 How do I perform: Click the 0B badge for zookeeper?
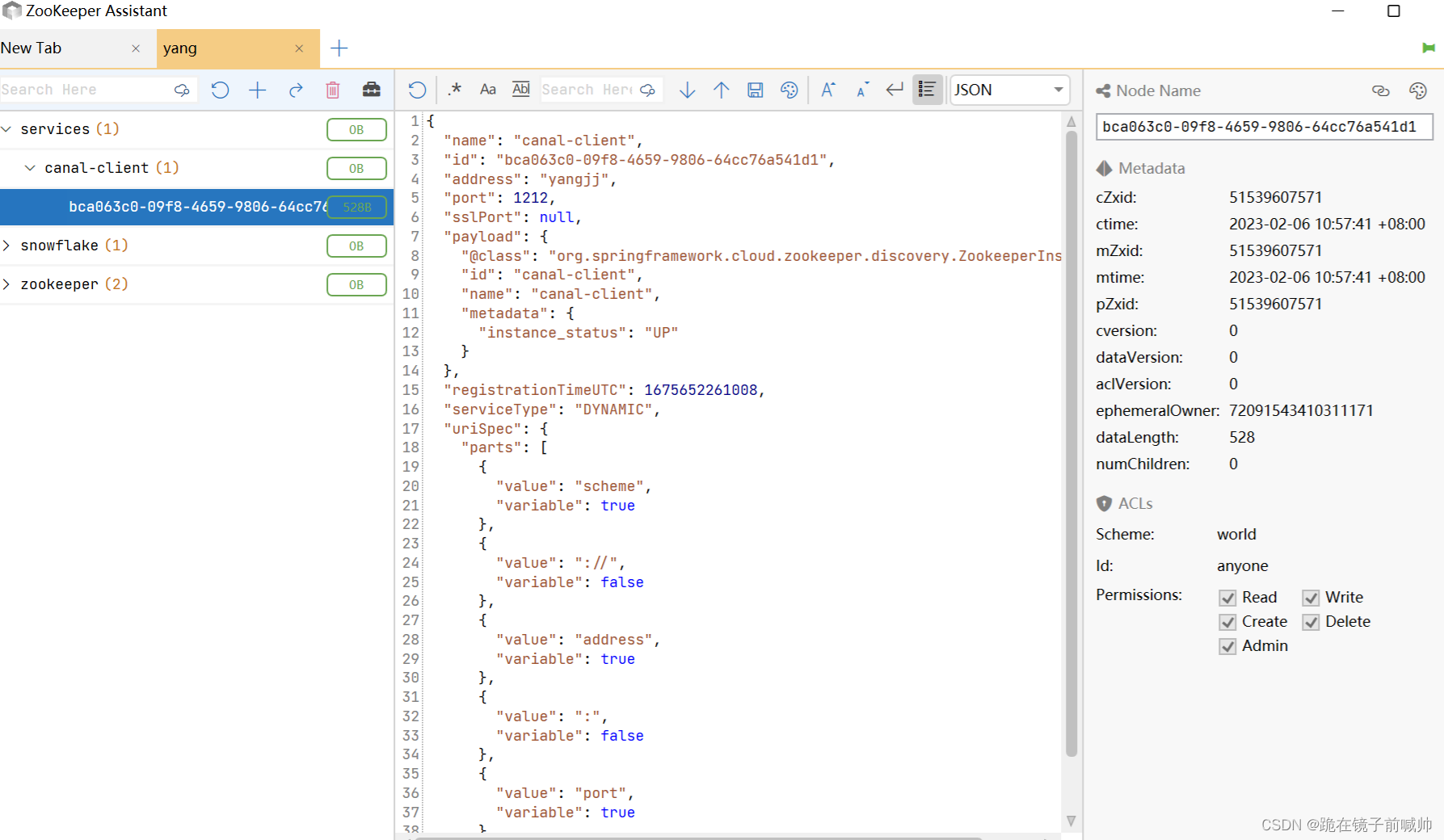click(x=356, y=284)
